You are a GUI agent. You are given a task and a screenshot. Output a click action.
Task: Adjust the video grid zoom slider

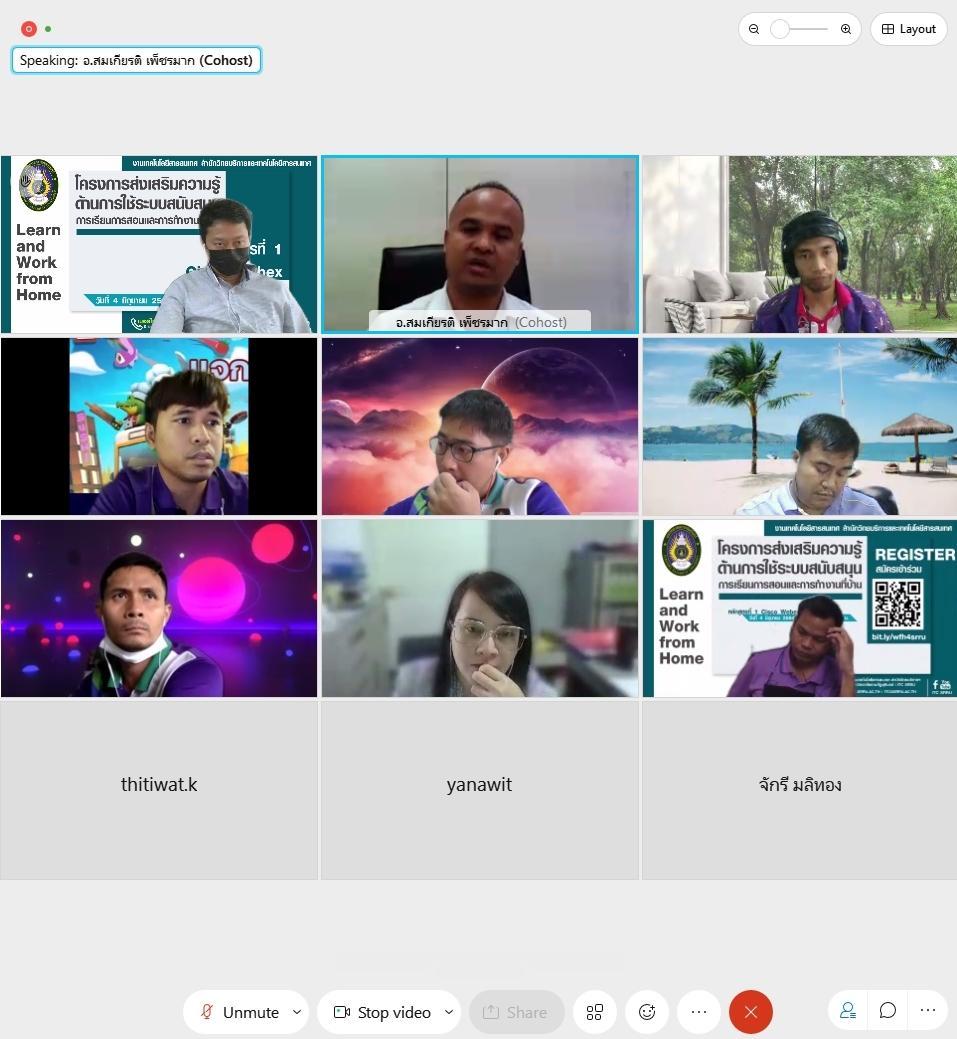click(x=780, y=29)
